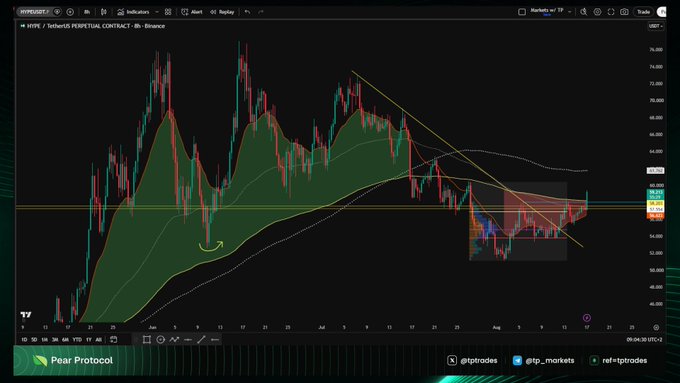This screenshot has height=383, width=680.
Task: Set date range to 6M
Action: [65, 340]
